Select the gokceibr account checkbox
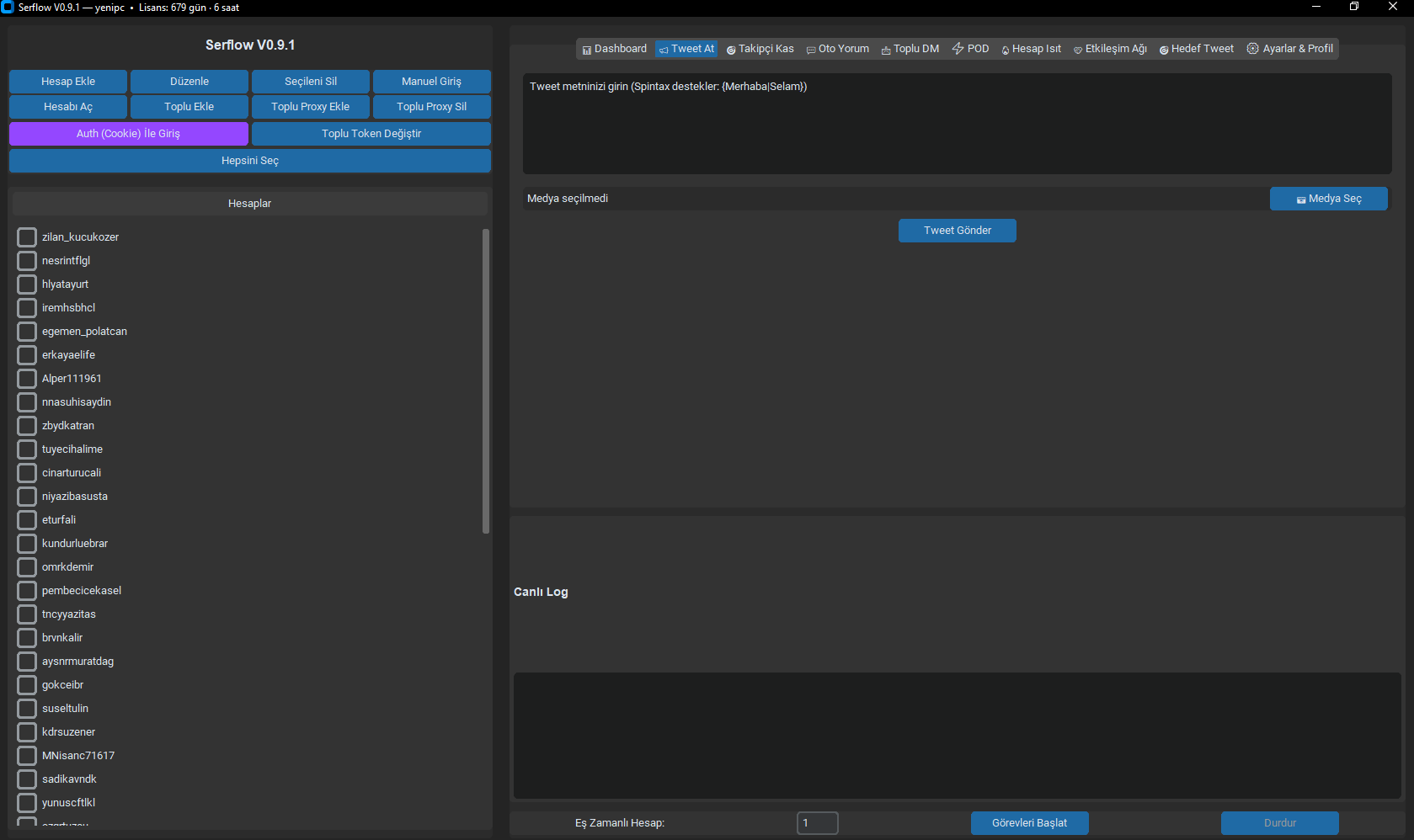The width and height of the screenshot is (1414, 840). [x=27, y=685]
